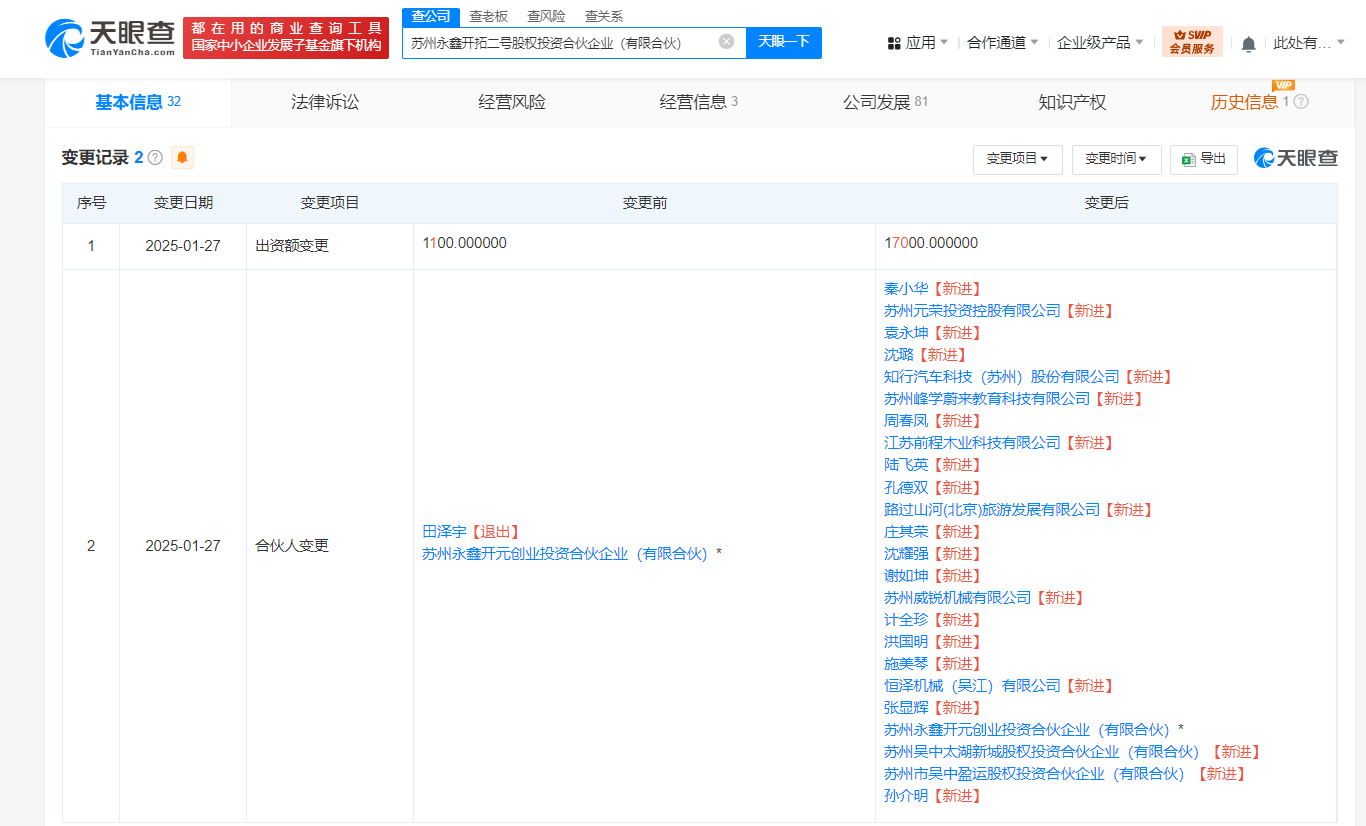Viewport: 1366px width, 826px height.
Task: Expand the 企业级产品 dropdown
Action: pyautogui.click(x=1100, y=43)
